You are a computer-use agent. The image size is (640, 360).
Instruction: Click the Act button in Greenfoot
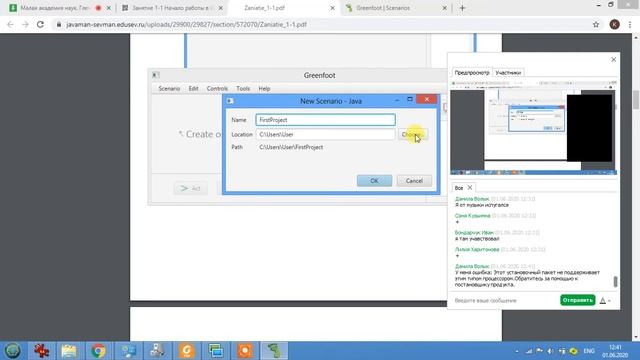click(x=191, y=188)
